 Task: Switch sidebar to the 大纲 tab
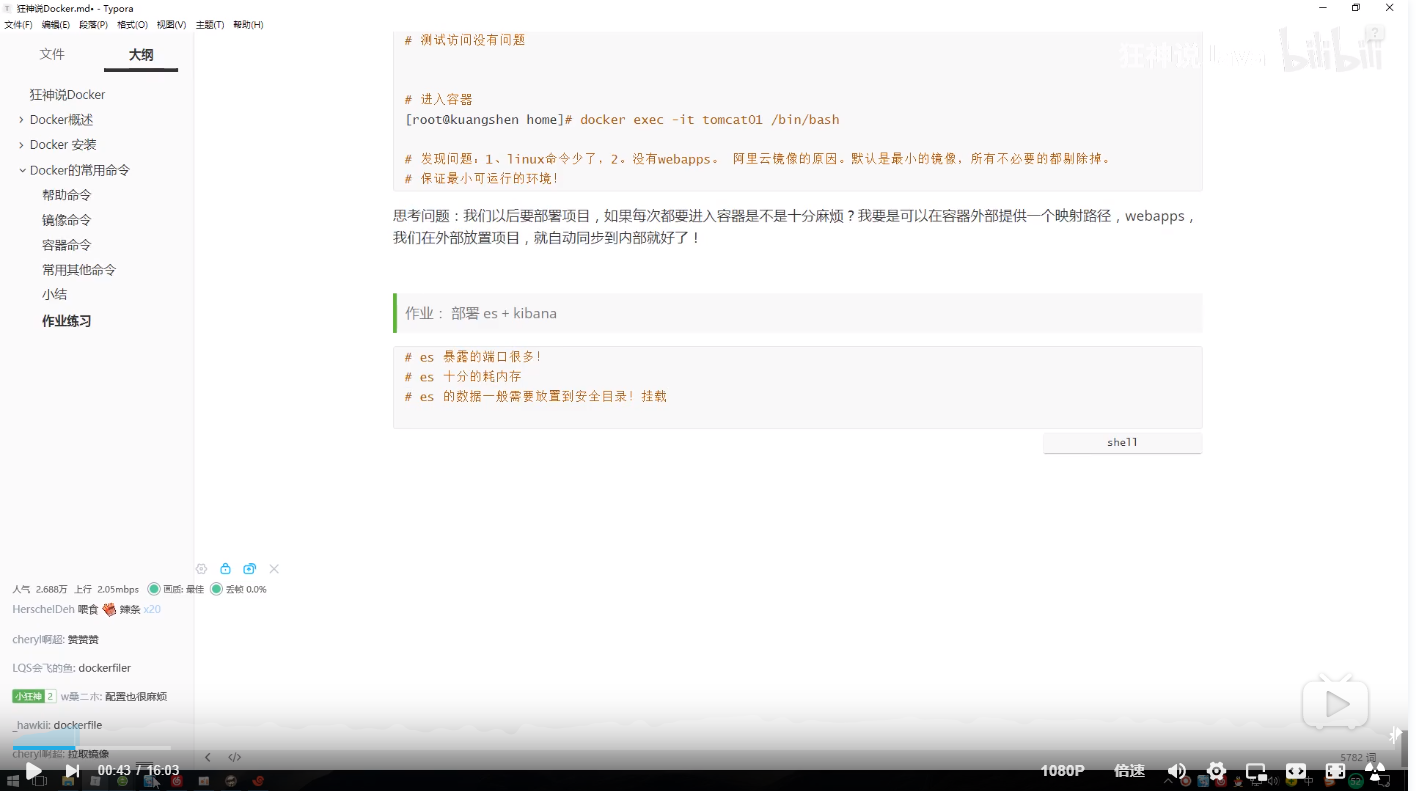(x=141, y=55)
